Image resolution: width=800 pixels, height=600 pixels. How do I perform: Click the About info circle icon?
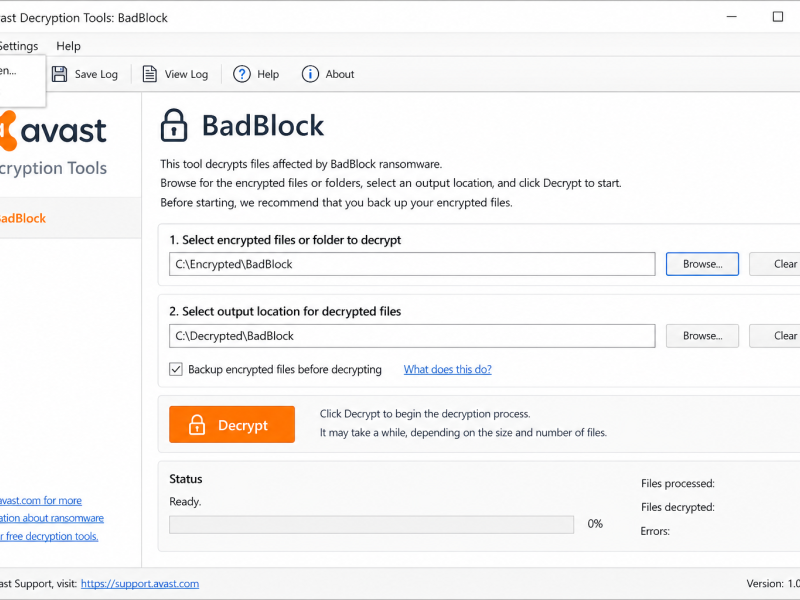[x=310, y=74]
